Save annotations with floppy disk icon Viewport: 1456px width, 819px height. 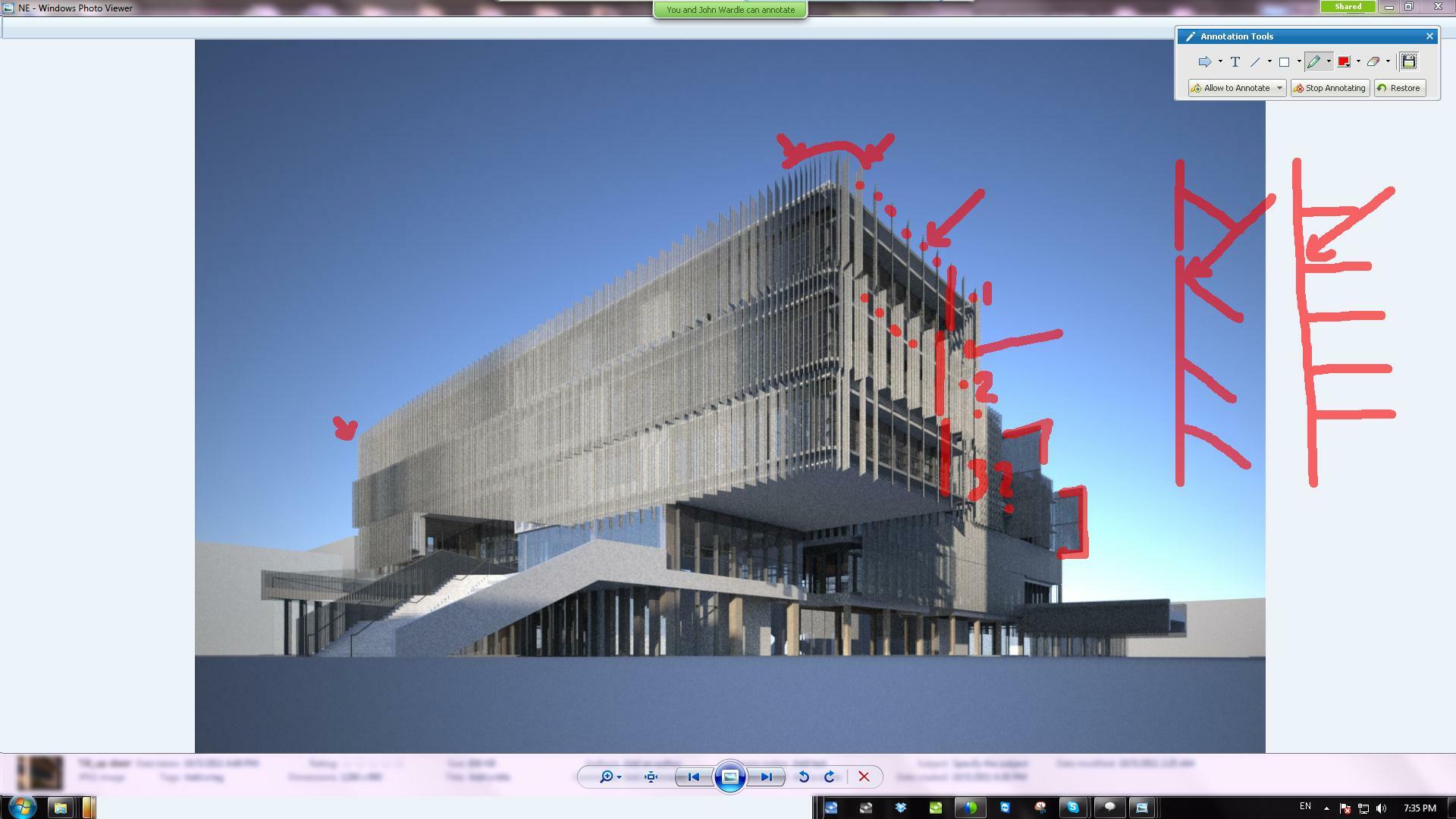coord(1408,61)
